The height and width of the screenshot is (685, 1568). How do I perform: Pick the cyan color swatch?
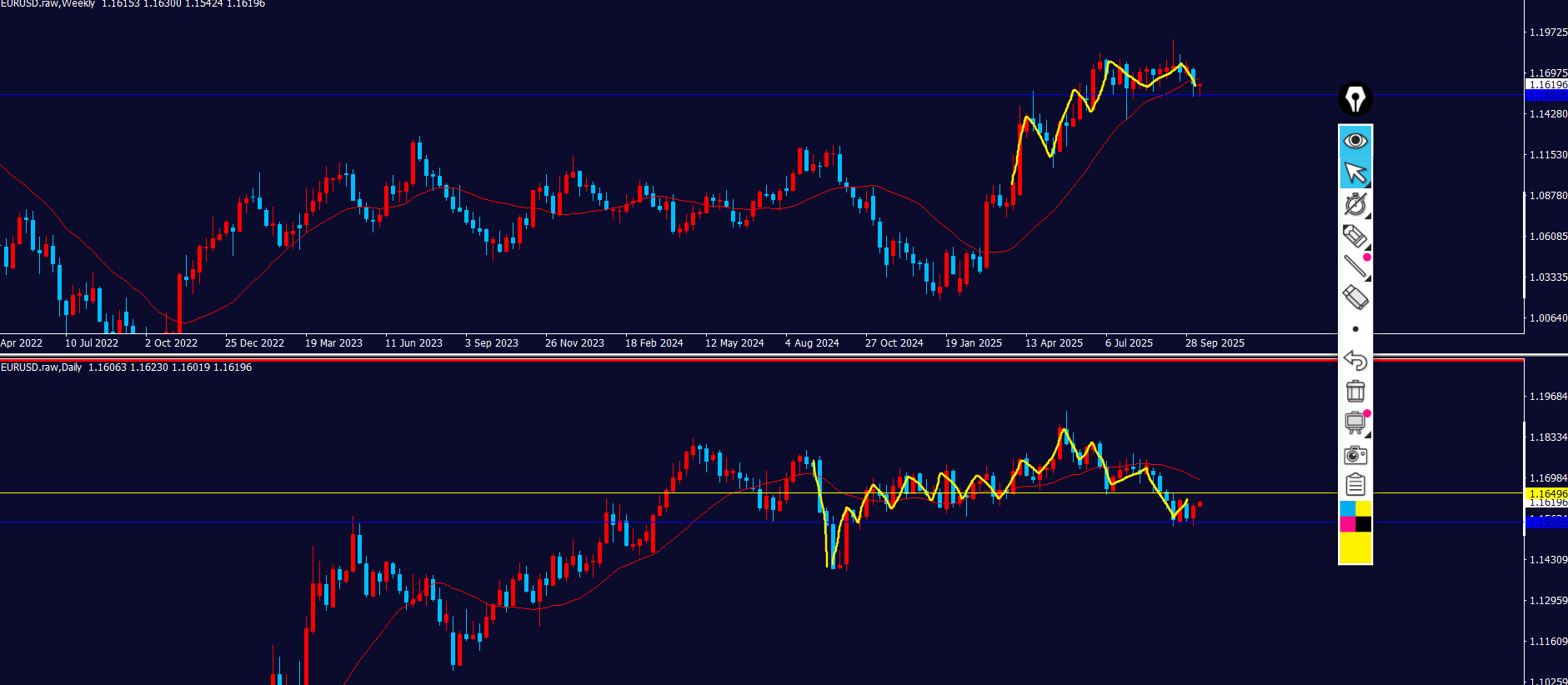1347,508
